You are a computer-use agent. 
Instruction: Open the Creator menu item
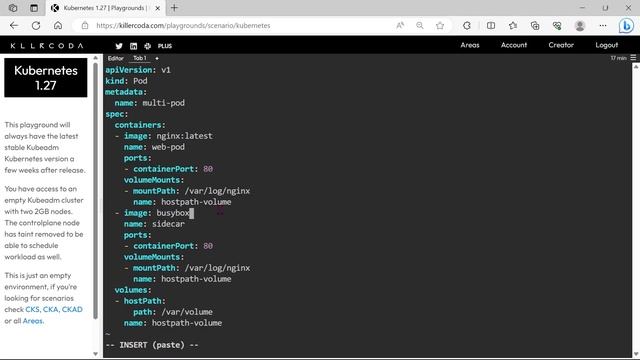click(561, 45)
